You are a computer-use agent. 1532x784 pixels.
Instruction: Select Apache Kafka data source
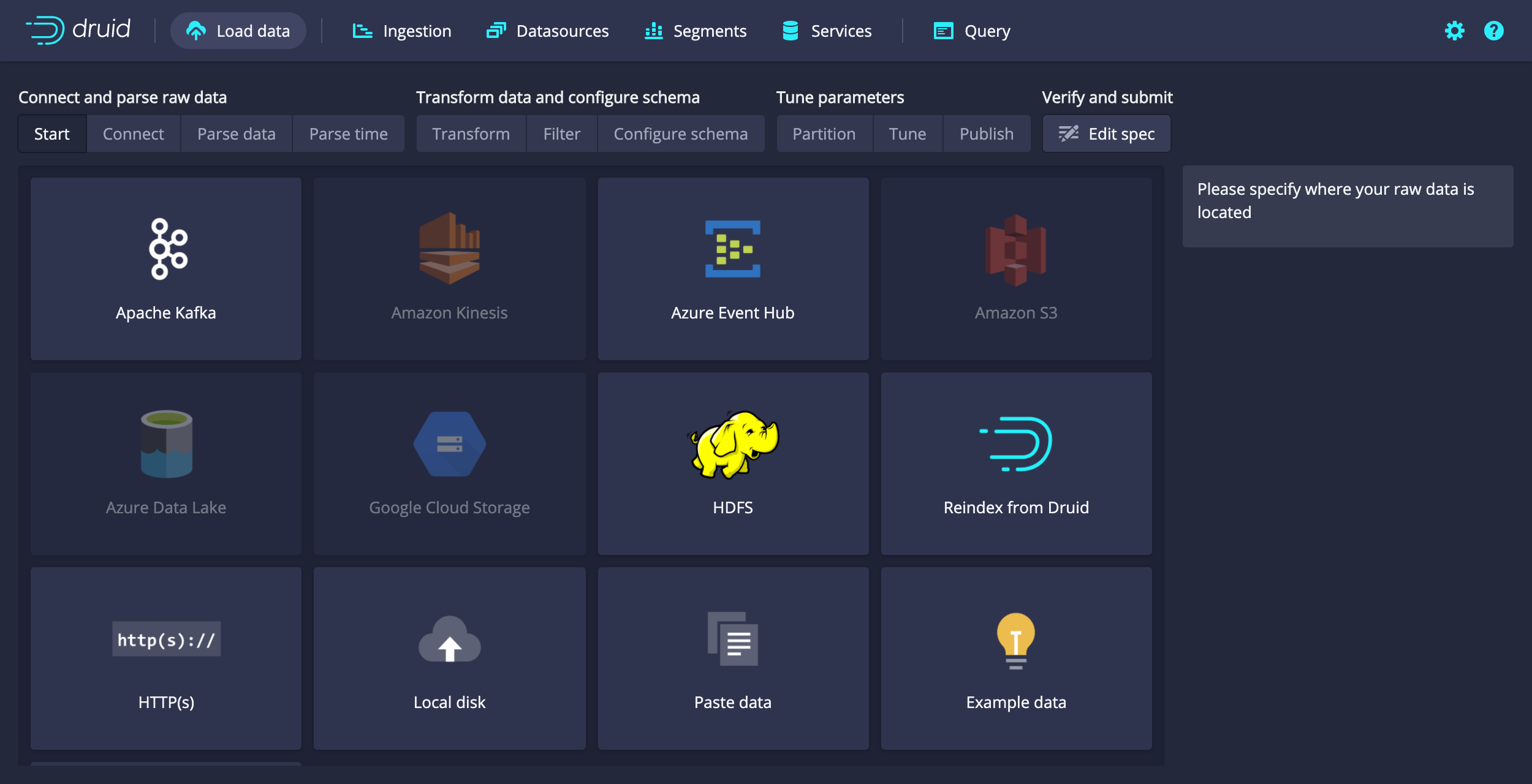pyautogui.click(x=166, y=269)
